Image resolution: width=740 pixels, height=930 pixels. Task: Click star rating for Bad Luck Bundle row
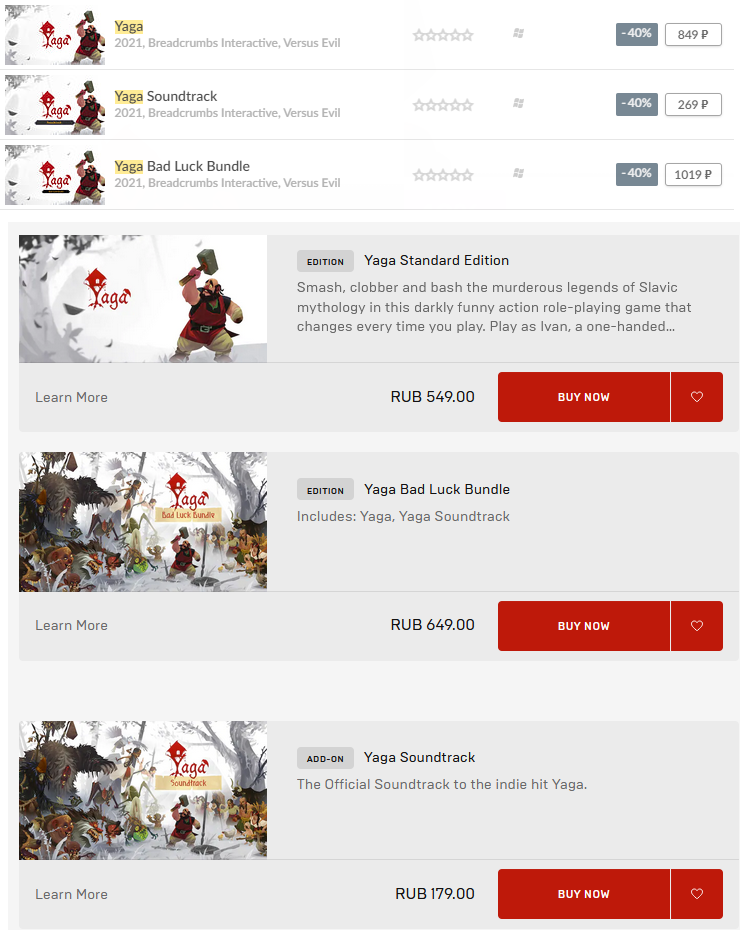pos(443,175)
